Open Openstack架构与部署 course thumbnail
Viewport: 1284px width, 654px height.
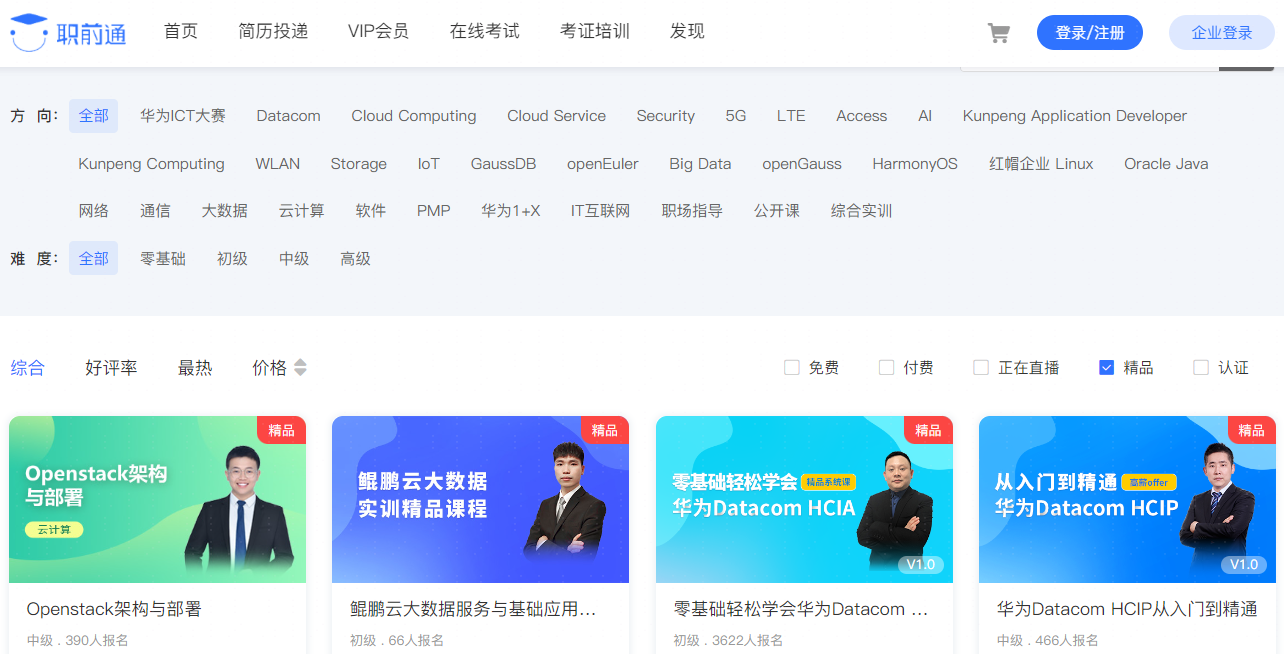(x=157, y=499)
